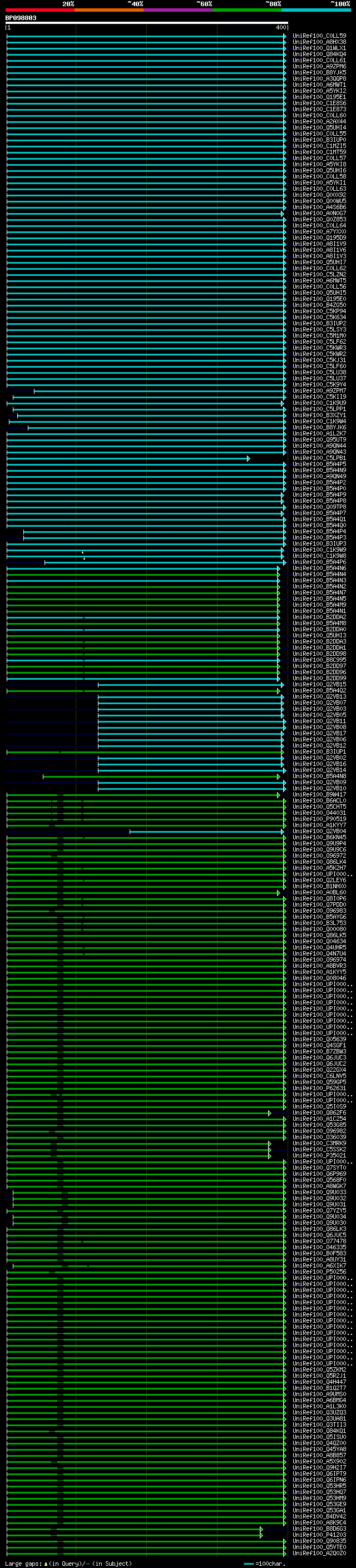Select the UniRef100_A0BL60 label

[319, 893]
